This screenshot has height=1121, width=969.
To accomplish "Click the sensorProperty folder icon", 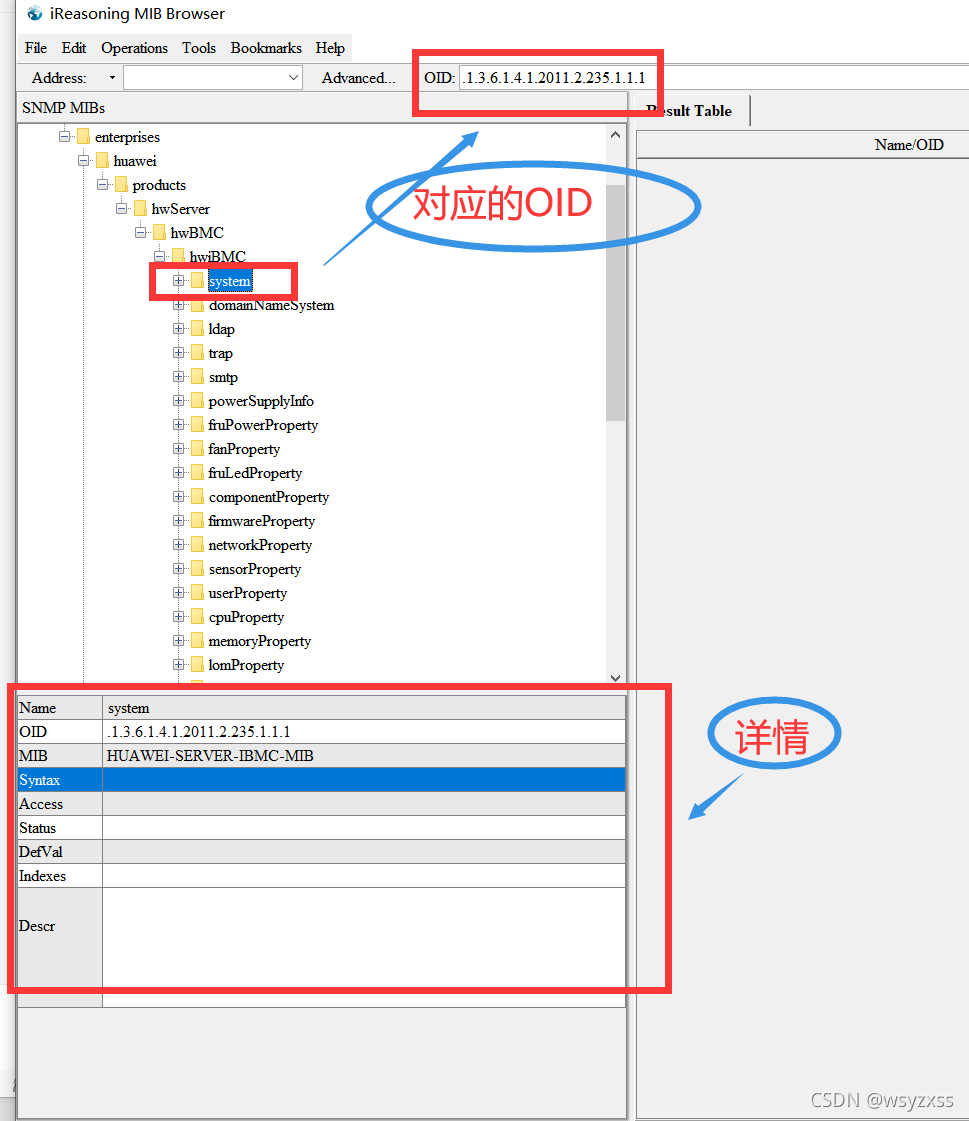I will [197, 568].
